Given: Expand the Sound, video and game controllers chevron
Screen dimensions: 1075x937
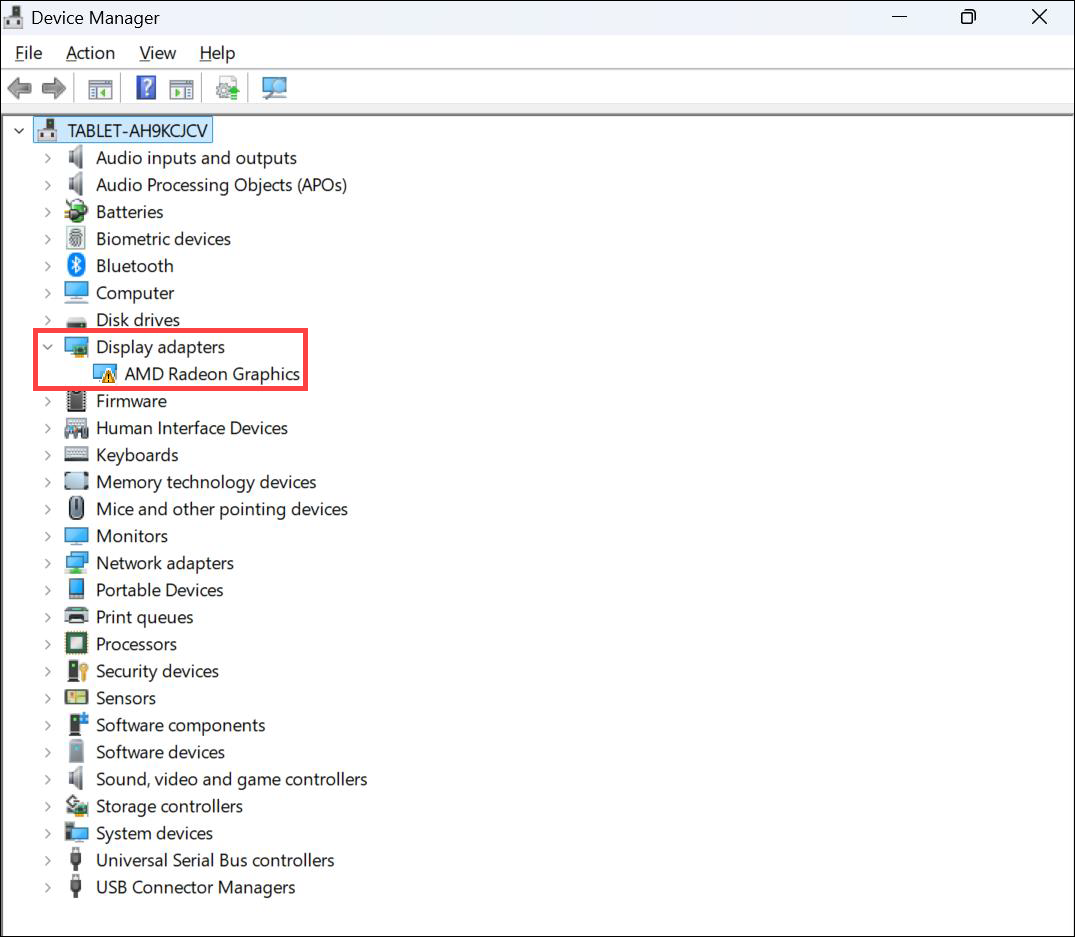Looking at the screenshot, I should coord(47,779).
